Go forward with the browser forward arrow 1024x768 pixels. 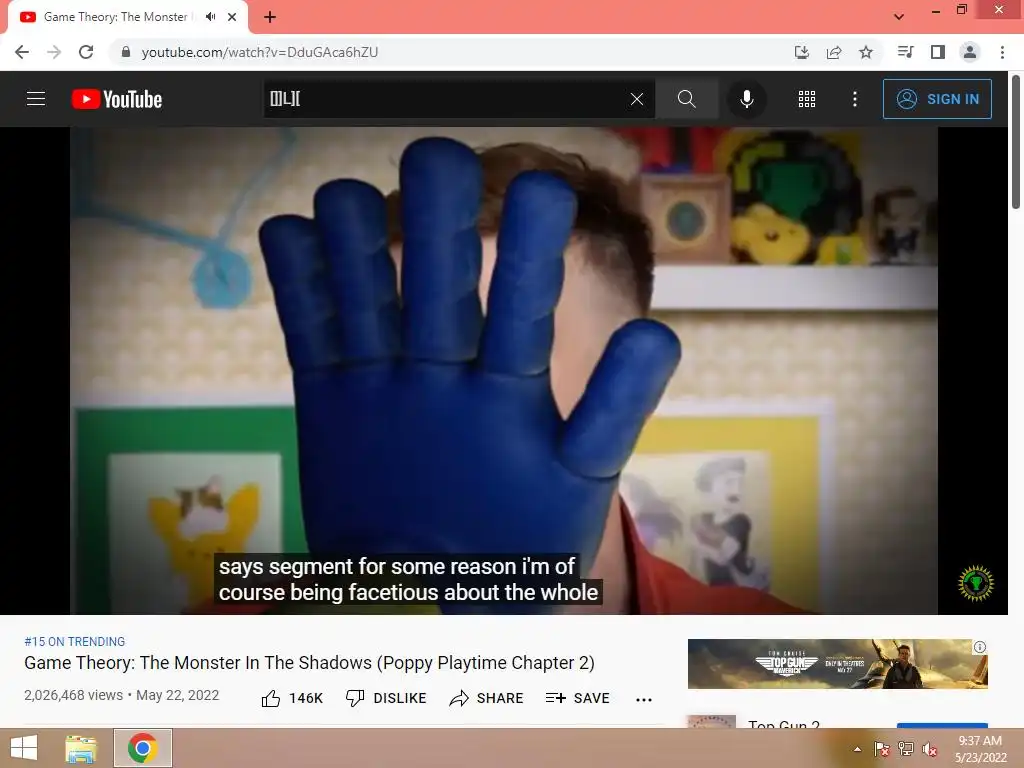click(x=54, y=52)
